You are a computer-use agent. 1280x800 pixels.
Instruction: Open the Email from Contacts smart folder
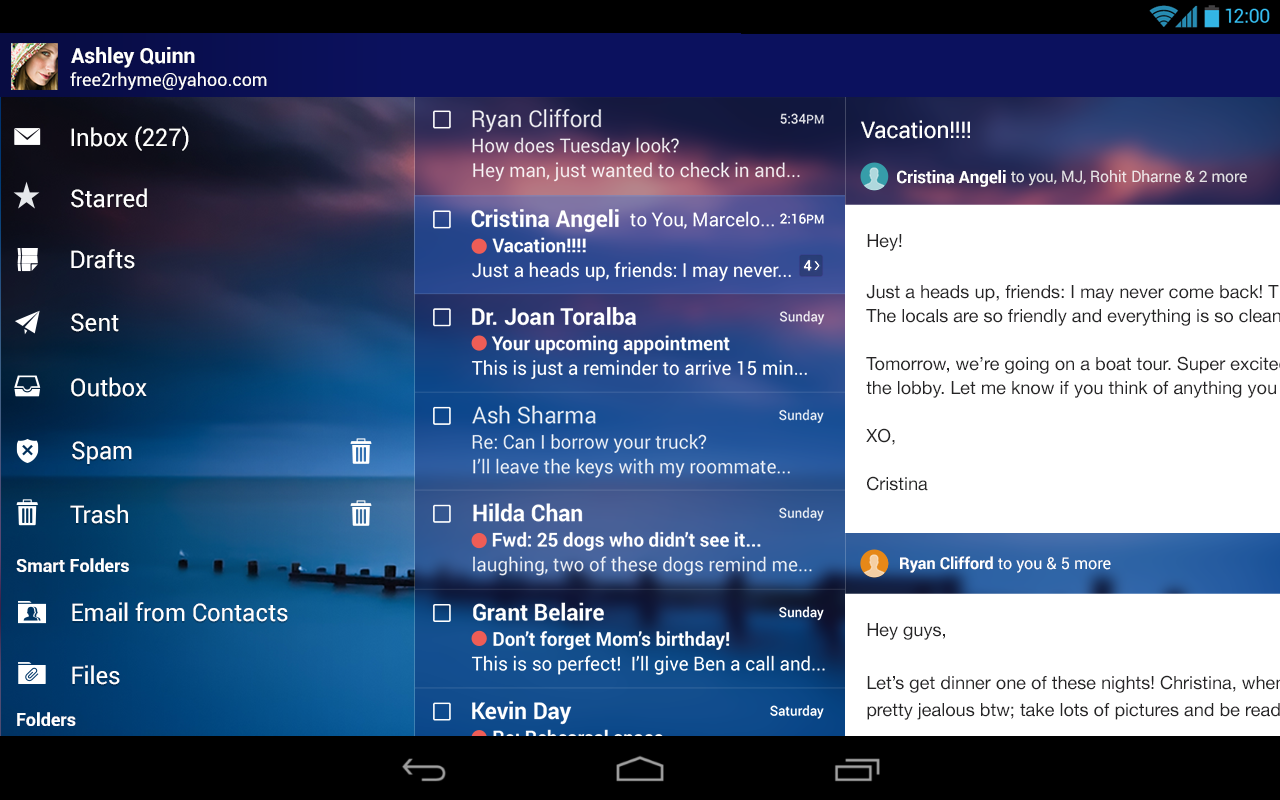point(178,612)
